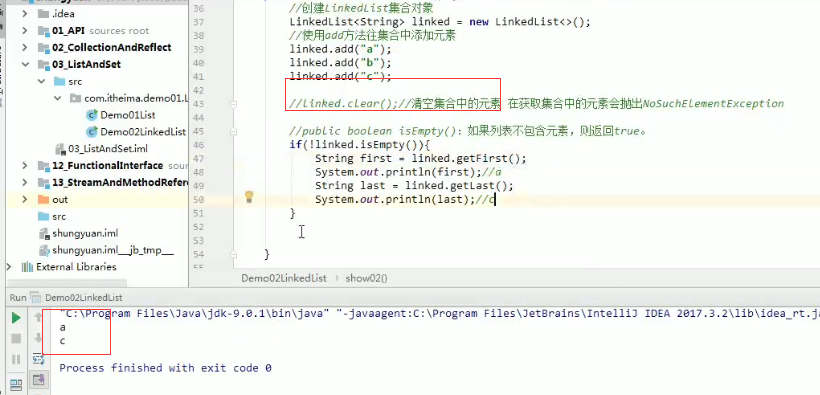Toggle the fold marker at line 54
Viewport: 820px width, 395px height.
(x=233, y=254)
